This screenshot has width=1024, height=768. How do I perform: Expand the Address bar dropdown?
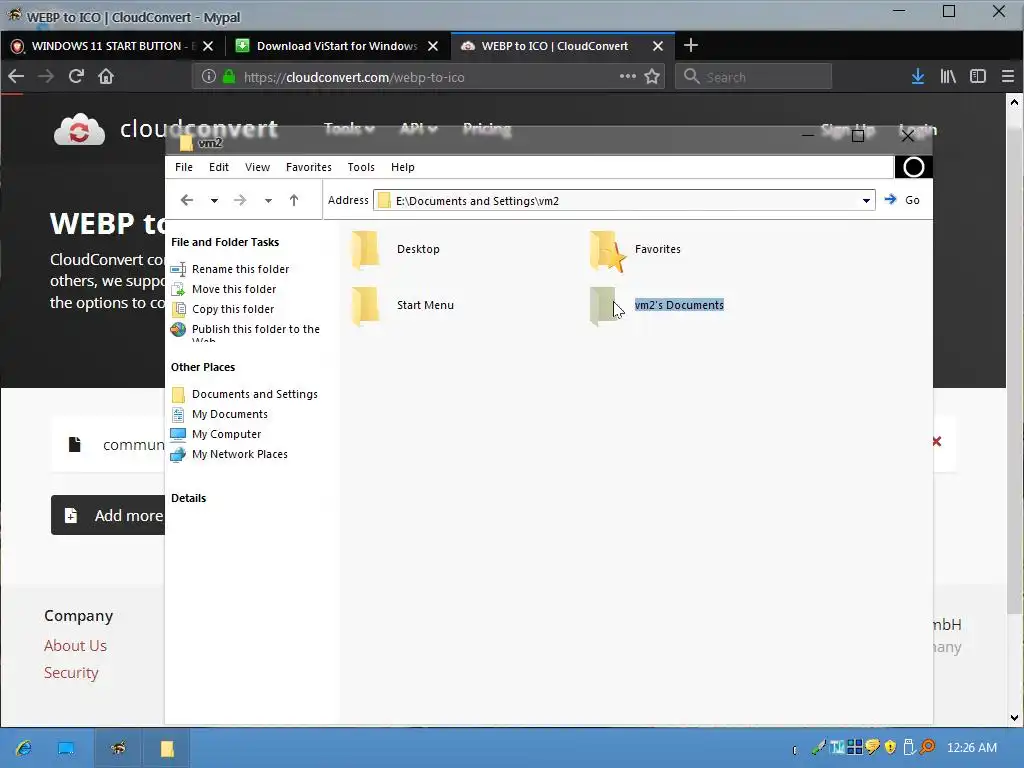click(x=866, y=200)
